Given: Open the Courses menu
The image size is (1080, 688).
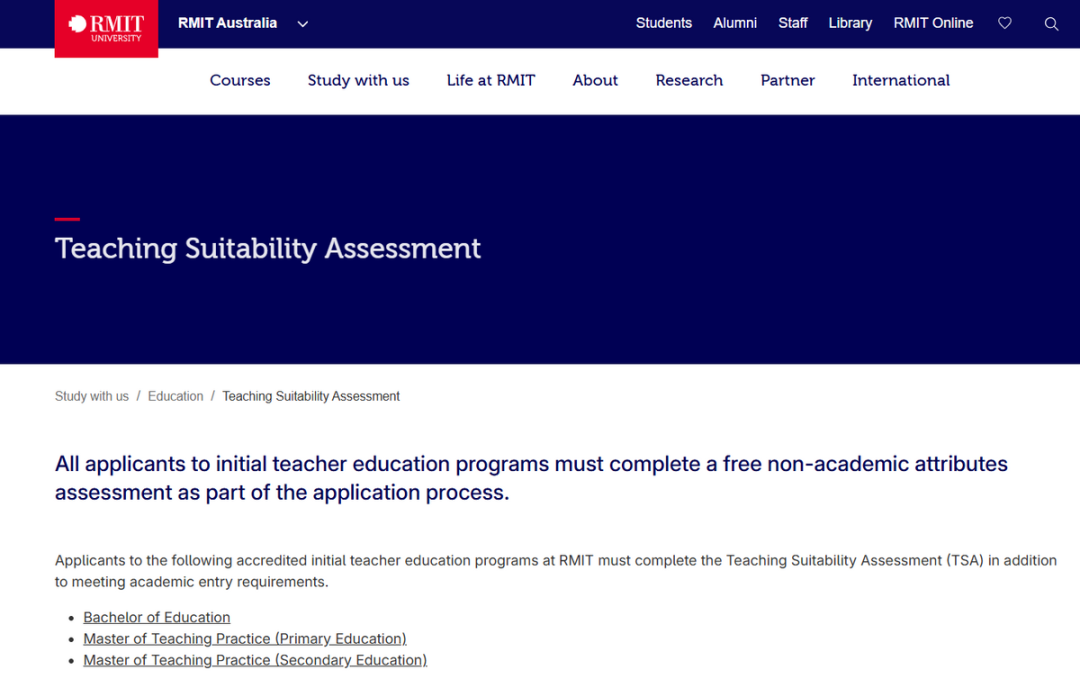Looking at the screenshot, I should click(240, 80).
